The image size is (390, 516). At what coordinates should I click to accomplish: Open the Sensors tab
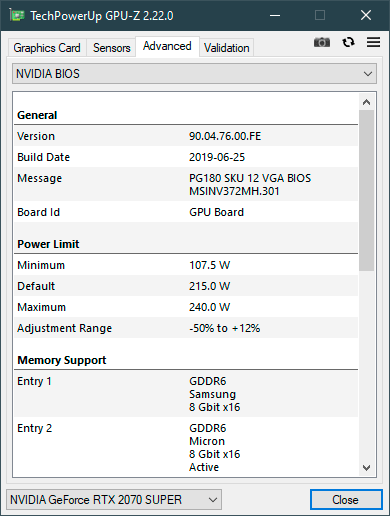[111, 48]
